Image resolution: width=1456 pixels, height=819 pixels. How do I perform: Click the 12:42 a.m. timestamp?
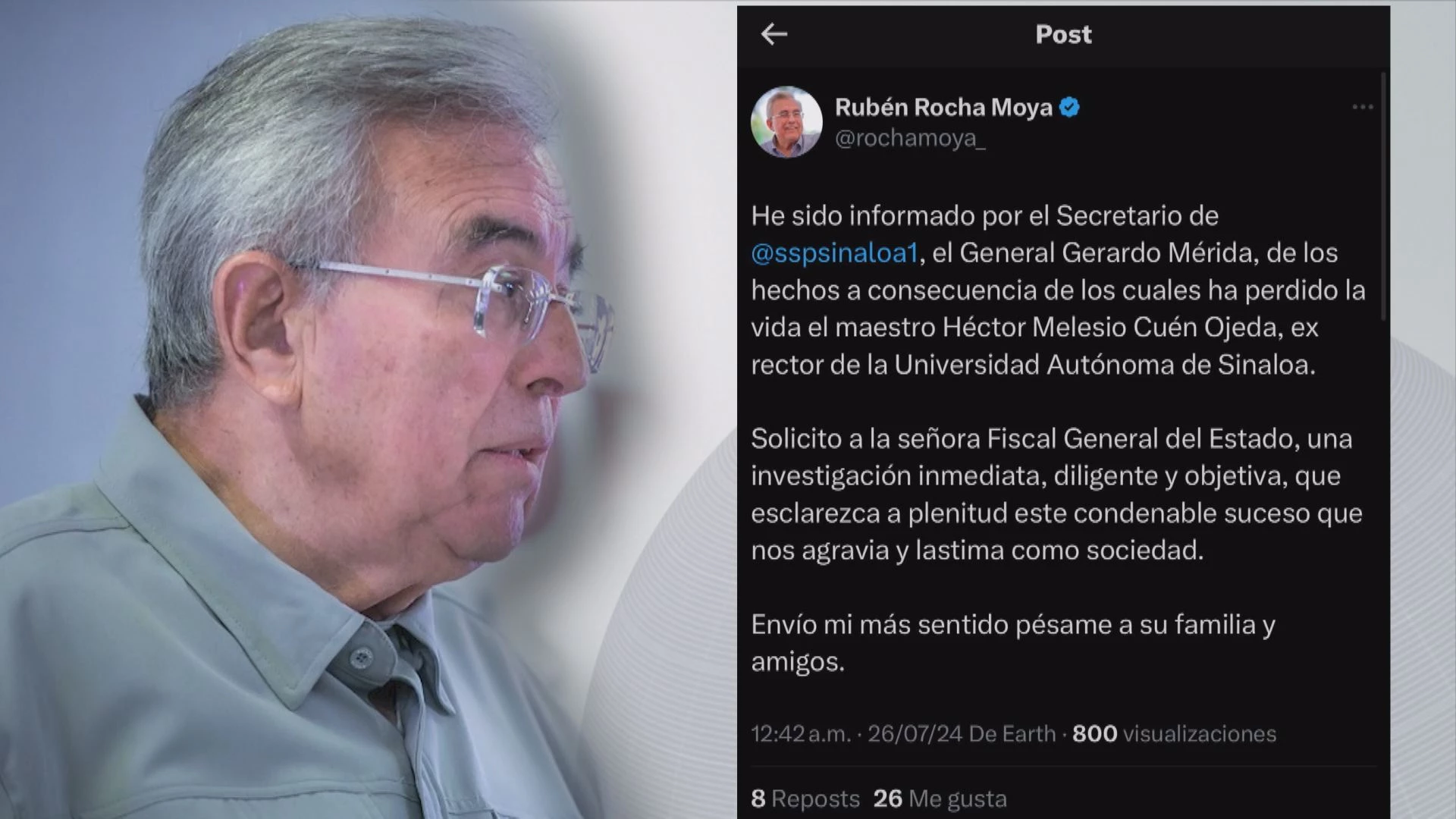[801, 734]
